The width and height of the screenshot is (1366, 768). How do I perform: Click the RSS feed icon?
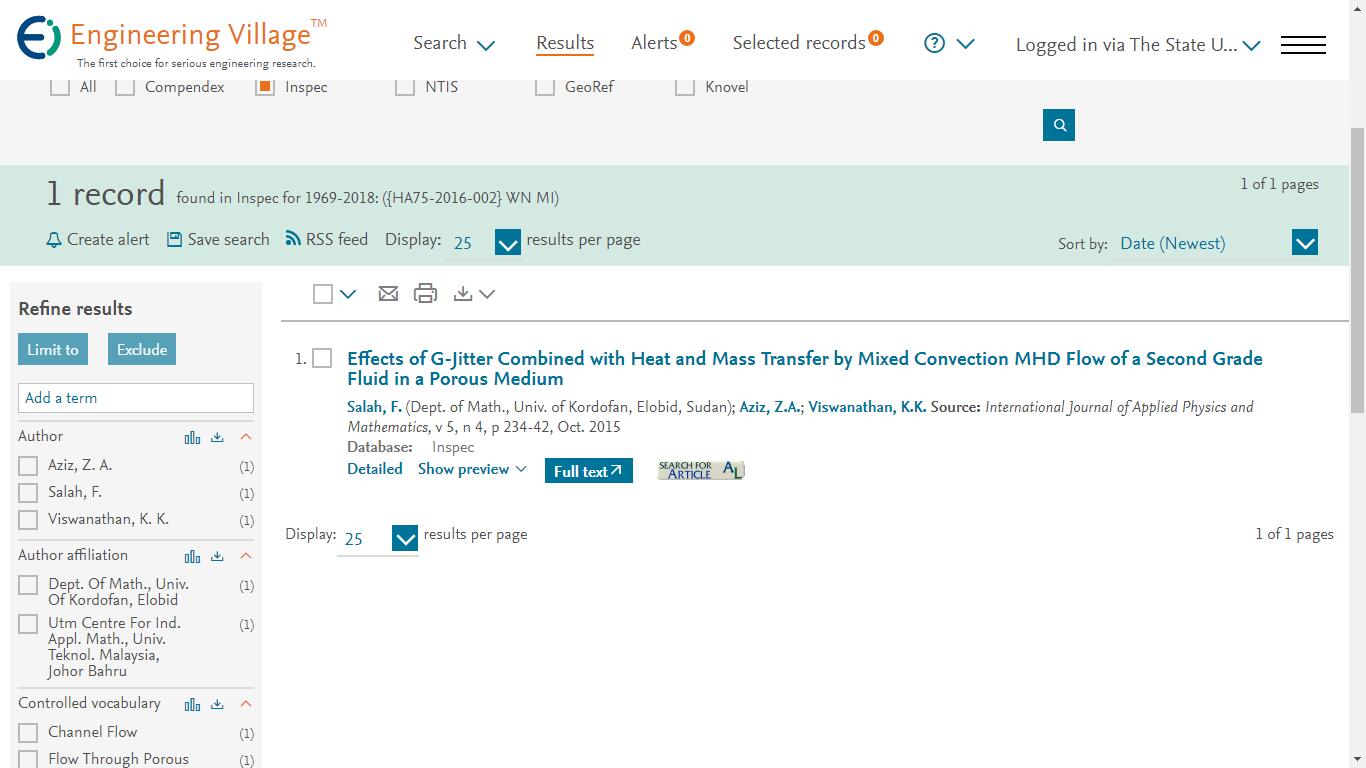tap(293, 238)
